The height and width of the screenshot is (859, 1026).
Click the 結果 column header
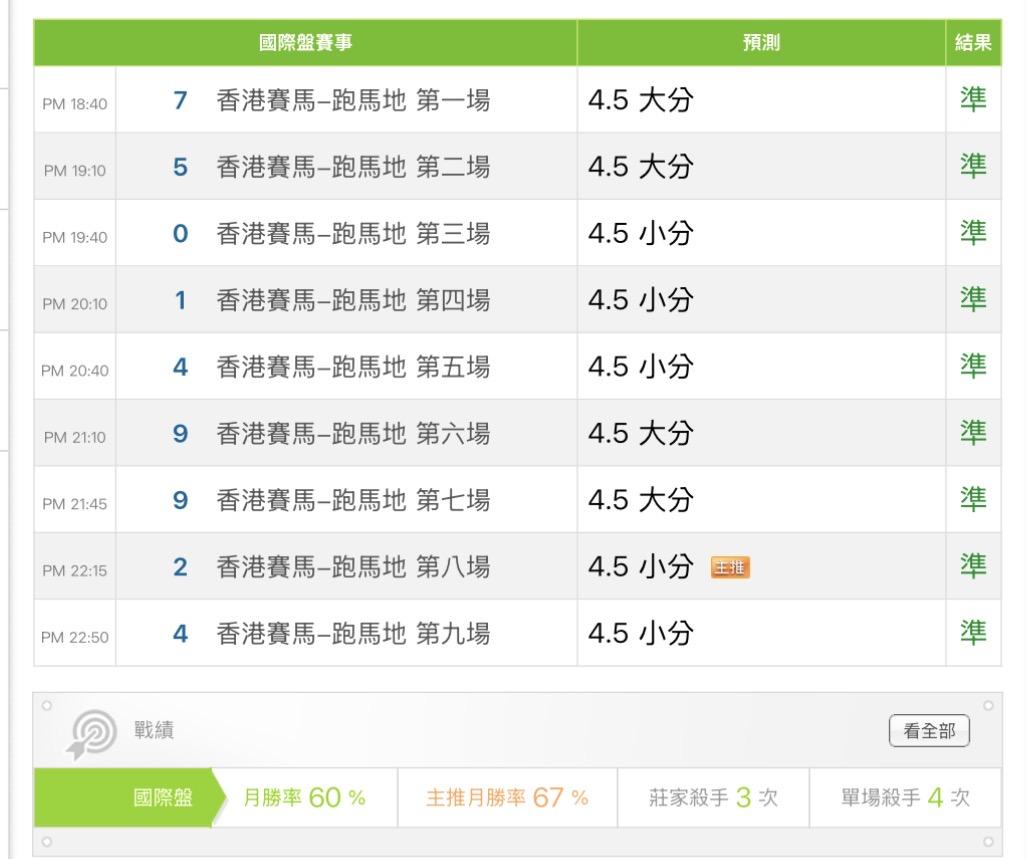coord(973,43)
